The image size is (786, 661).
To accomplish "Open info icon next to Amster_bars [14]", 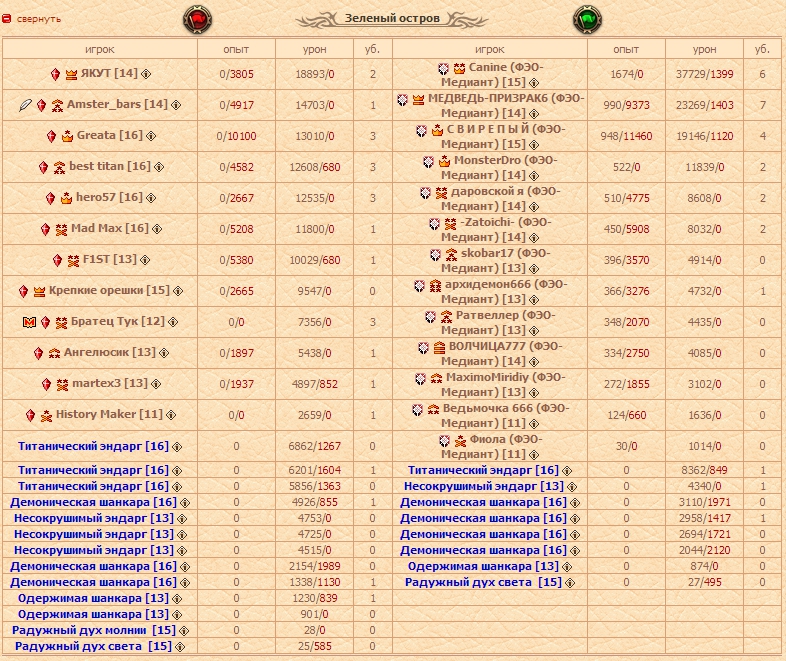I will click(176, 105).
